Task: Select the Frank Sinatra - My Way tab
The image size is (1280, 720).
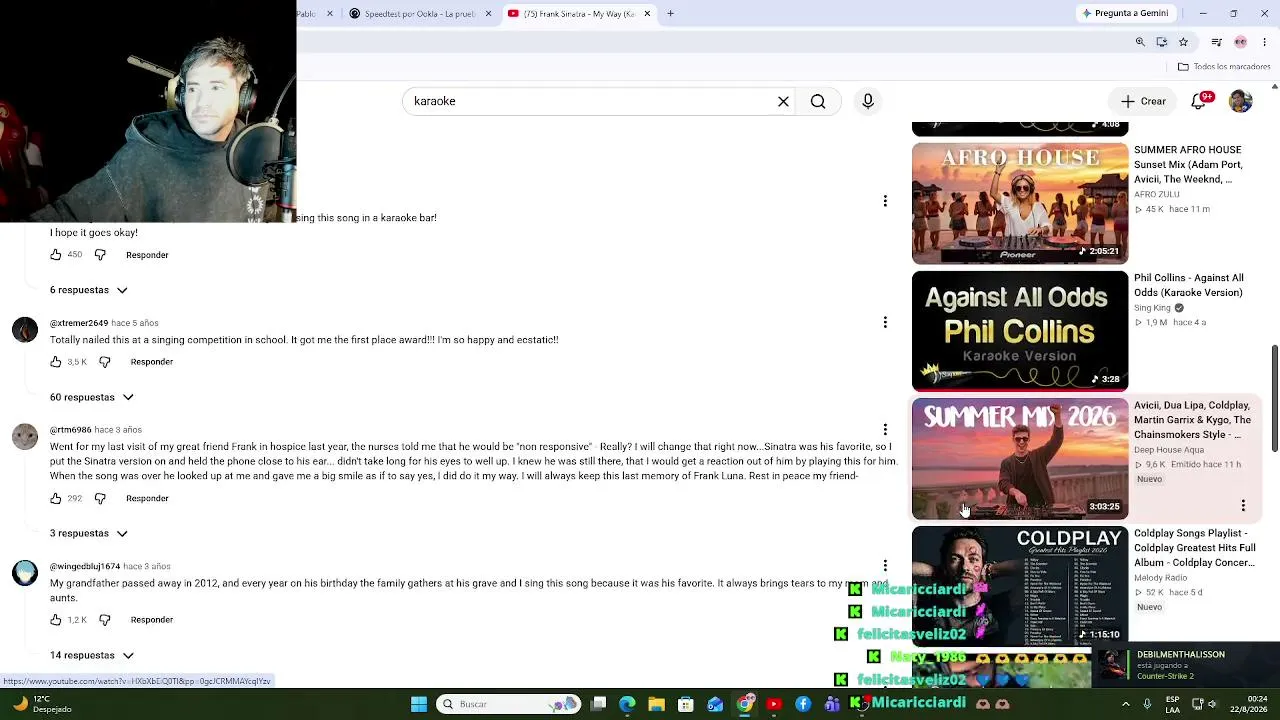Action: pos(578,14)
